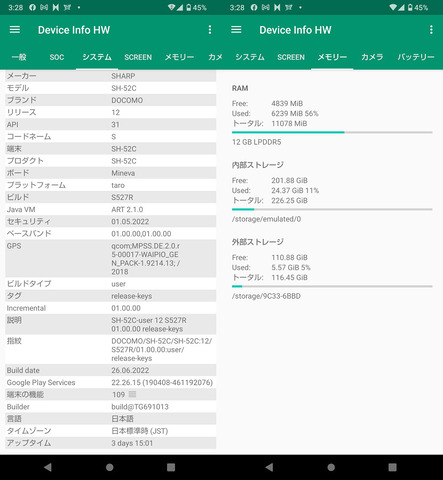443x480 pixels.
Task: Open the カメラ tab on right screen
Action: 372,57
